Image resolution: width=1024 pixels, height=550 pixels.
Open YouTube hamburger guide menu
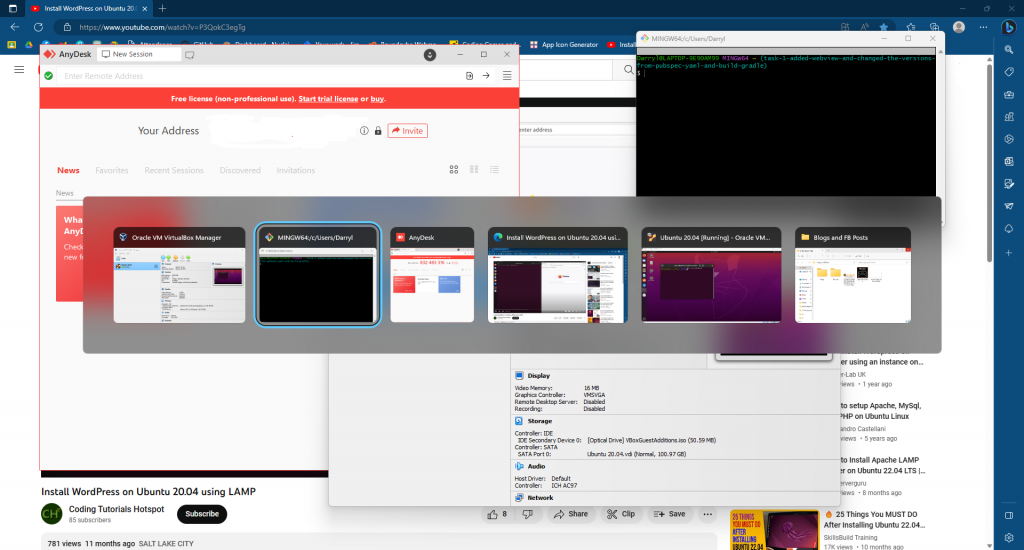(x=19, y=69)
